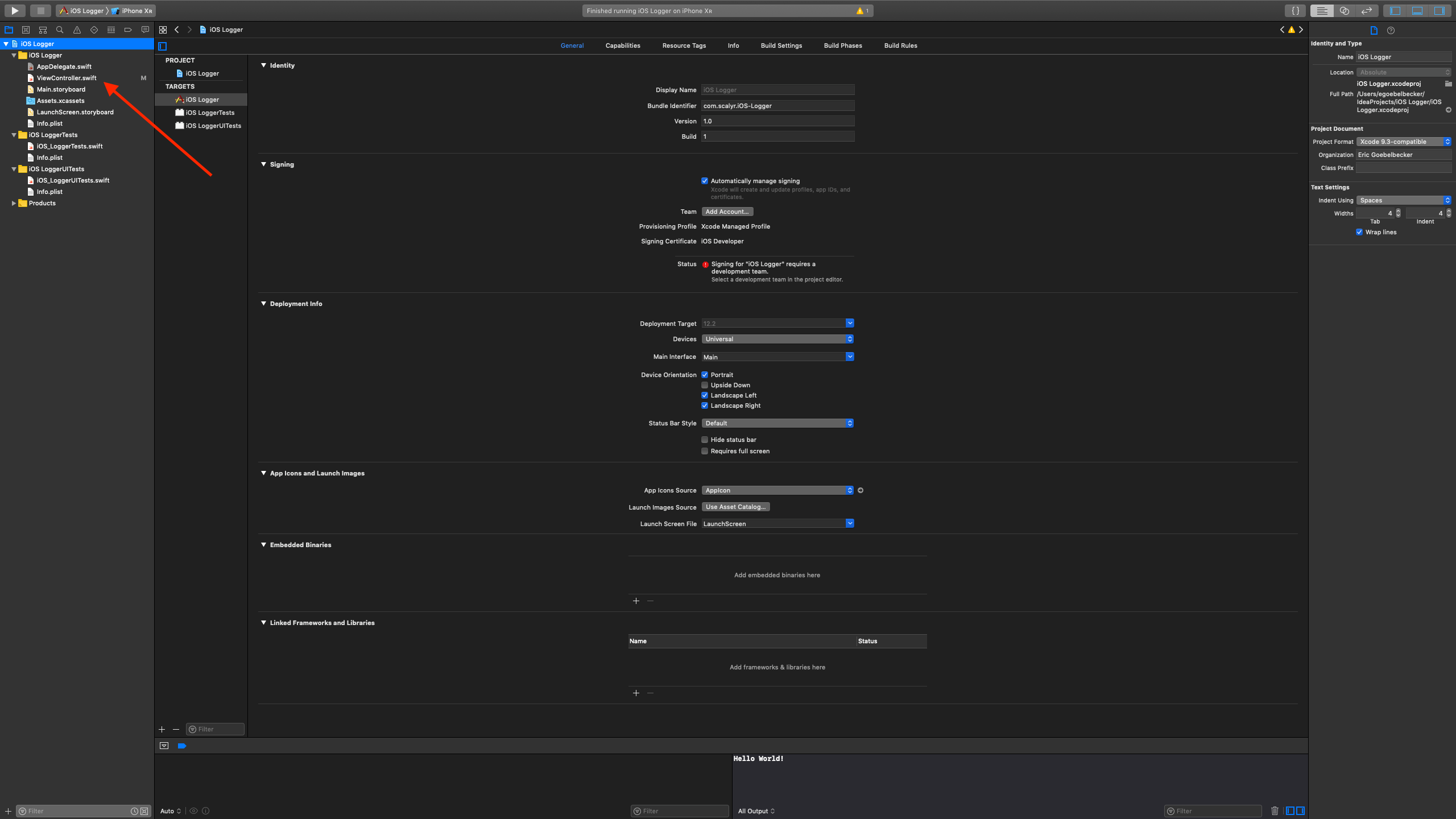1456x819 pixels.
Task: Enable Upside Down orientation
Action: tap(705, 385)
